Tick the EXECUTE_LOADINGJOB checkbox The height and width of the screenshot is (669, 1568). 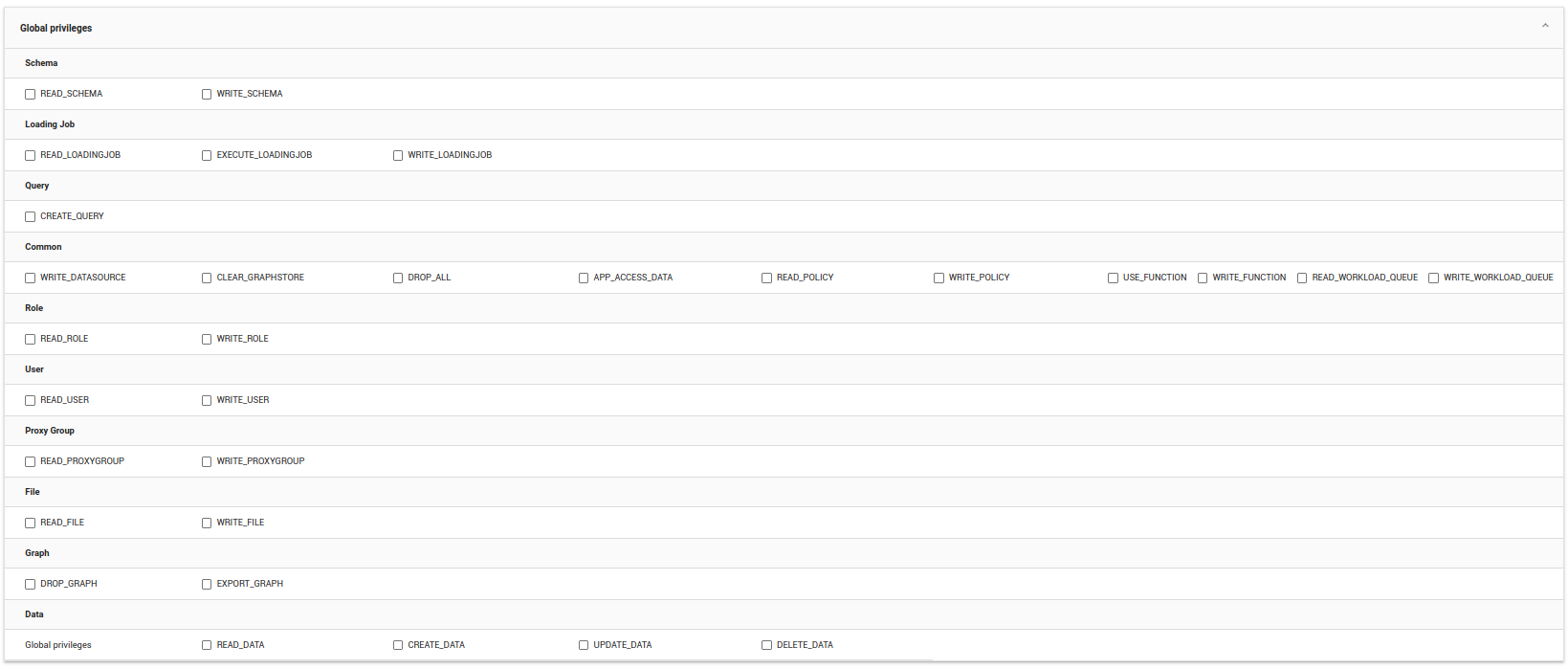207,156
